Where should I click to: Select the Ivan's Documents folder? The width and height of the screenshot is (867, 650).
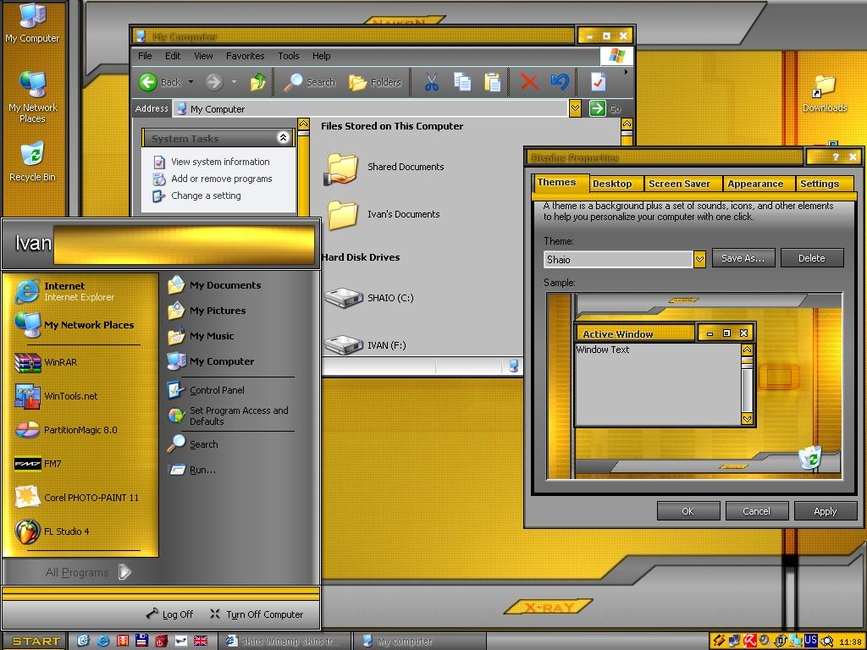[383, 214]
